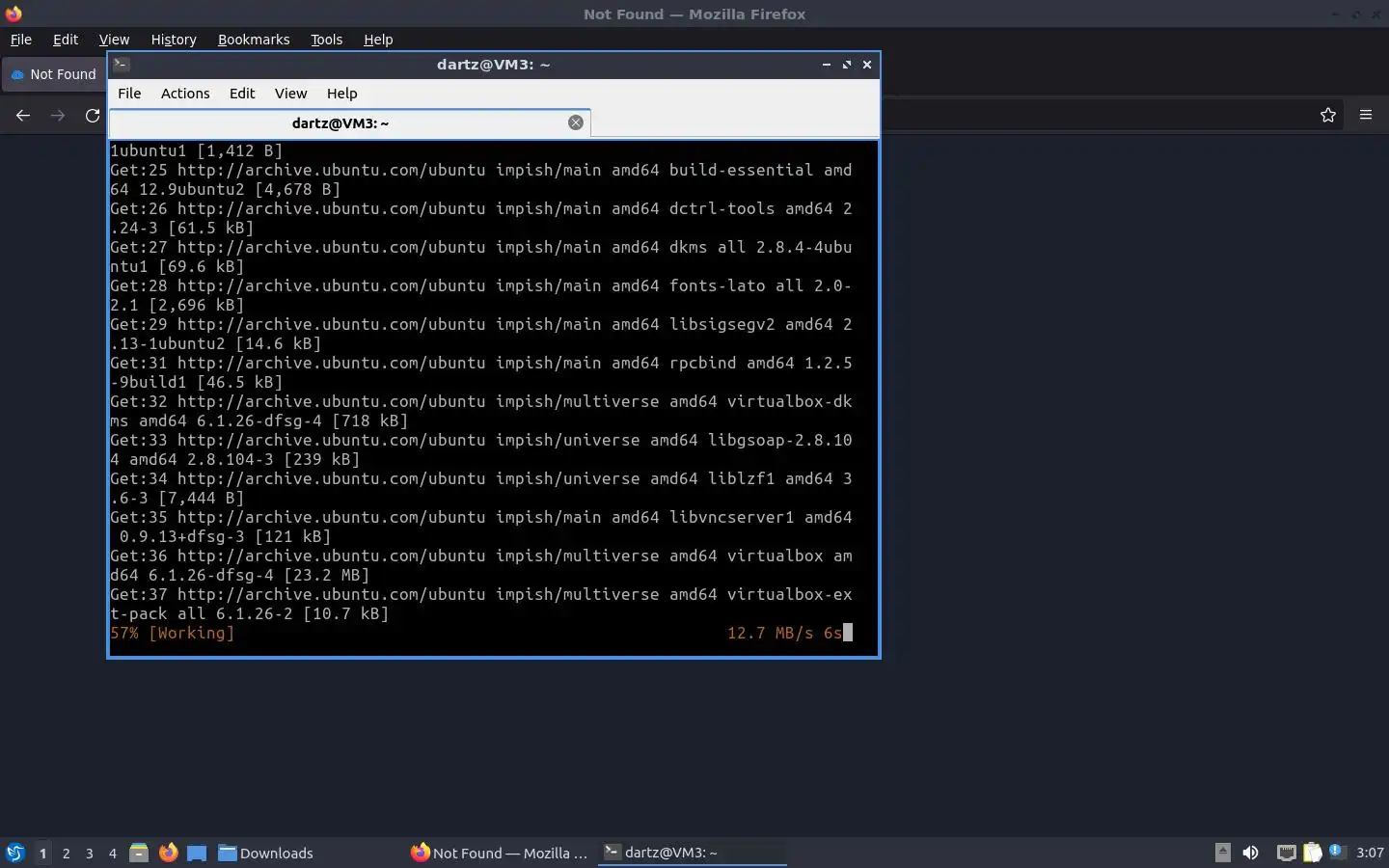Screen dimensions: 1389x868
Task: Close the terminal window
Action: (867, 65)
